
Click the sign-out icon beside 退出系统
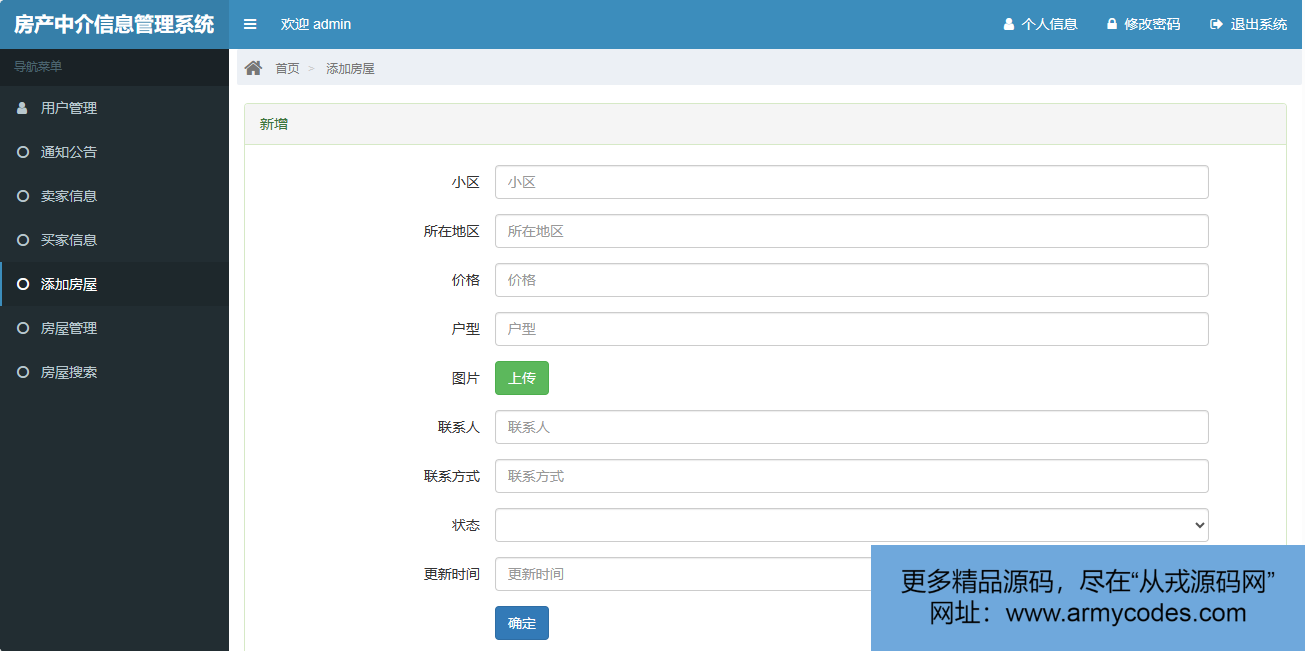tap(1216, 24)
